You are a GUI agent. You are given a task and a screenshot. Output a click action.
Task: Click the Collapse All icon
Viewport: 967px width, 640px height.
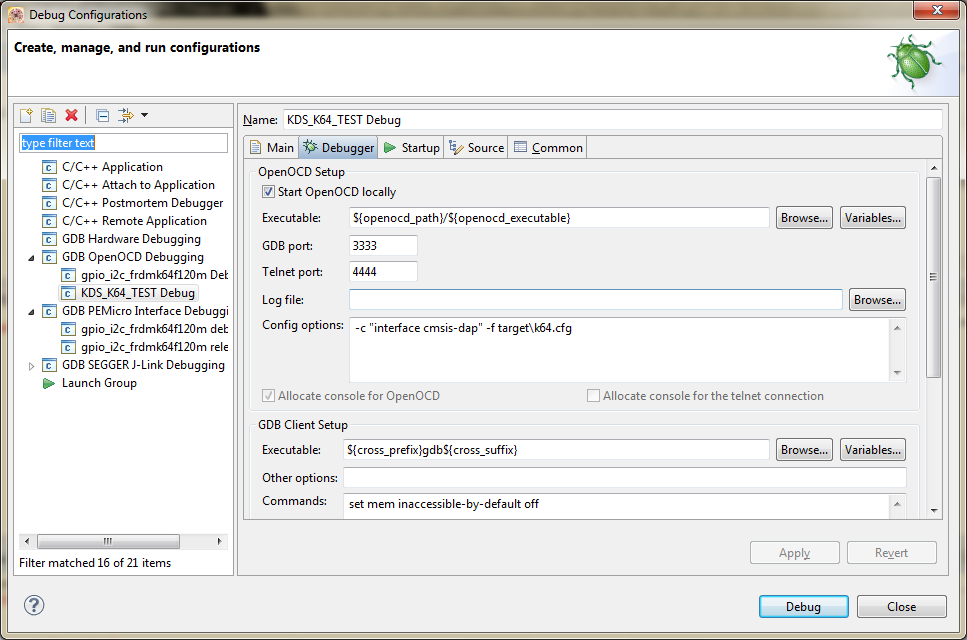pyautogui.click(x=103, y=115)
